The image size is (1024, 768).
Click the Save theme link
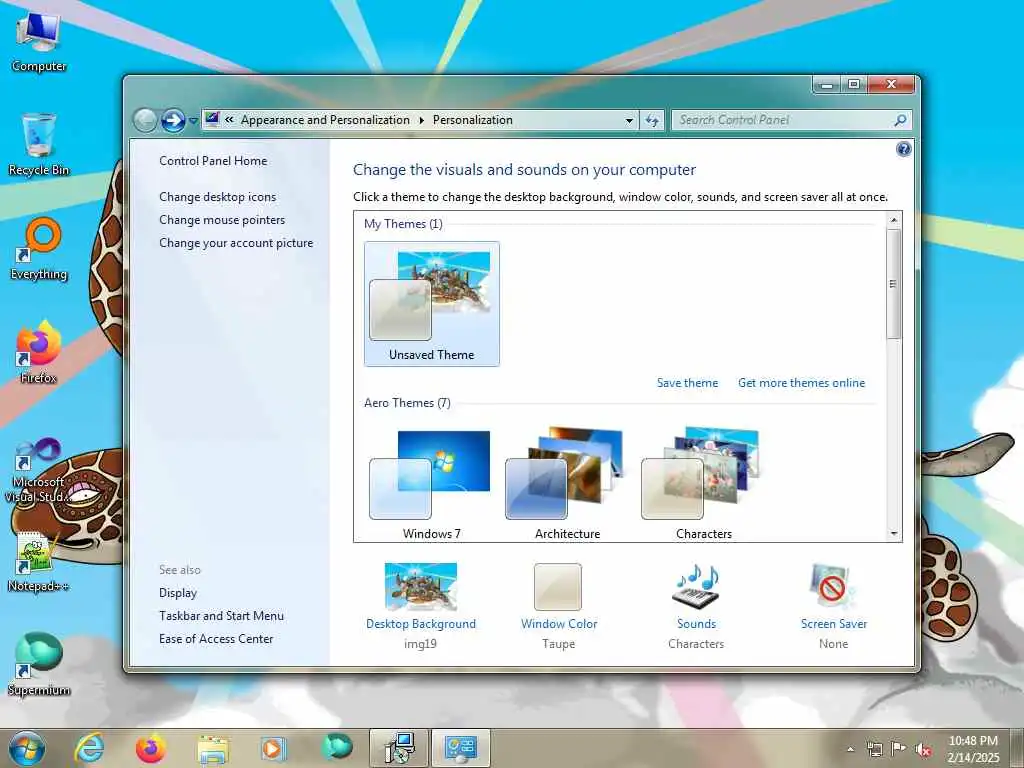click(687, 383)
